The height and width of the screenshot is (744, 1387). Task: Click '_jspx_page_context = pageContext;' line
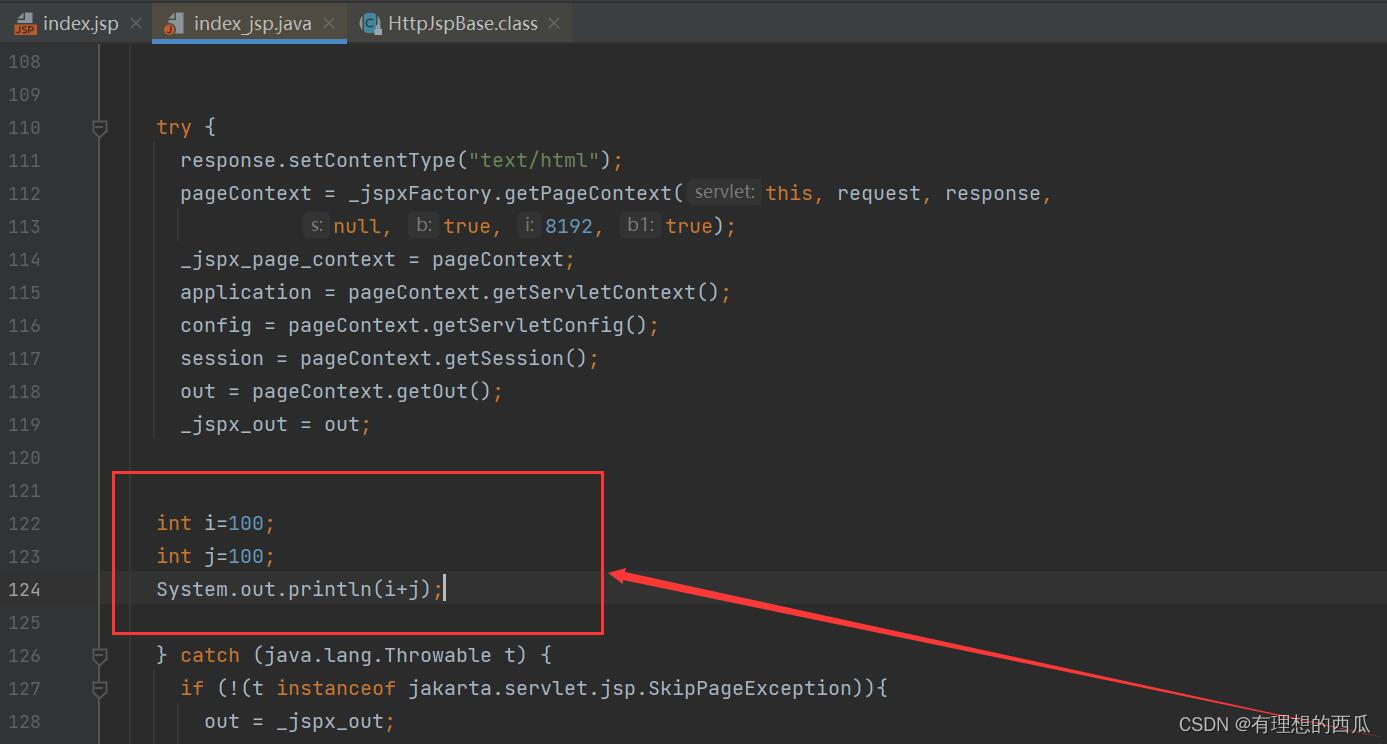pyautogui.click(x=378, y=259)
